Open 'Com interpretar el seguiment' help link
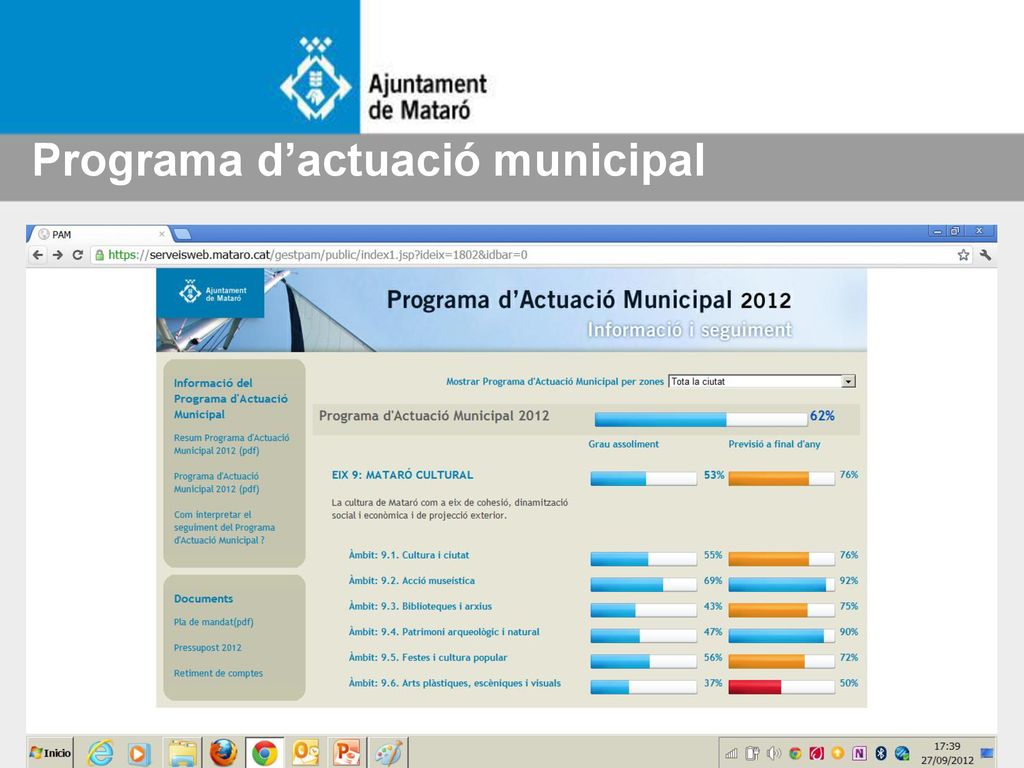Screen dimensions: 1024x768 [x=224, y=527]
